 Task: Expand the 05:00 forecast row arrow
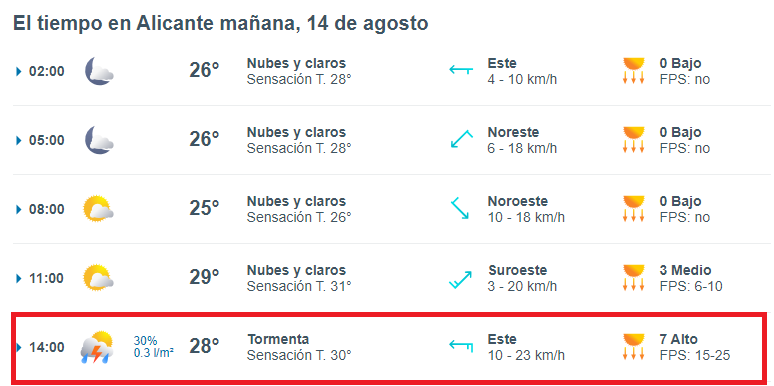[19, 141]
